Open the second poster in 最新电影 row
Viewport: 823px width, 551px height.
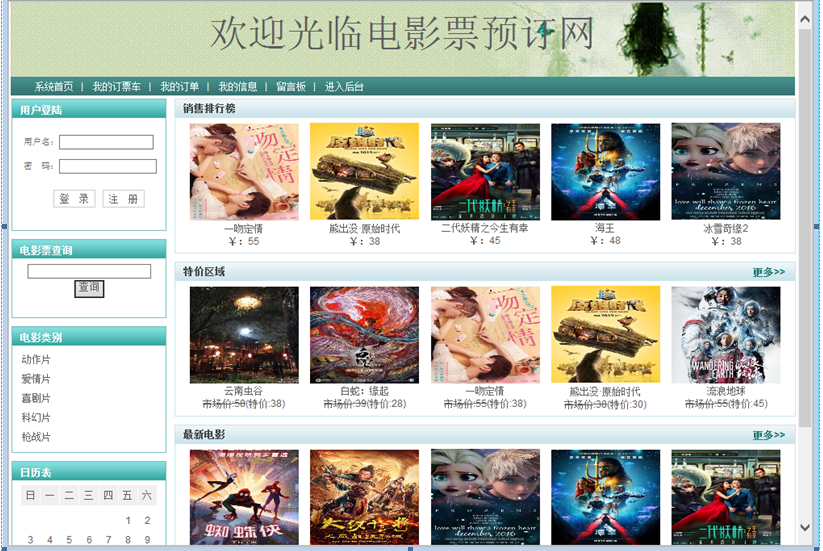[x=364, y=497]
